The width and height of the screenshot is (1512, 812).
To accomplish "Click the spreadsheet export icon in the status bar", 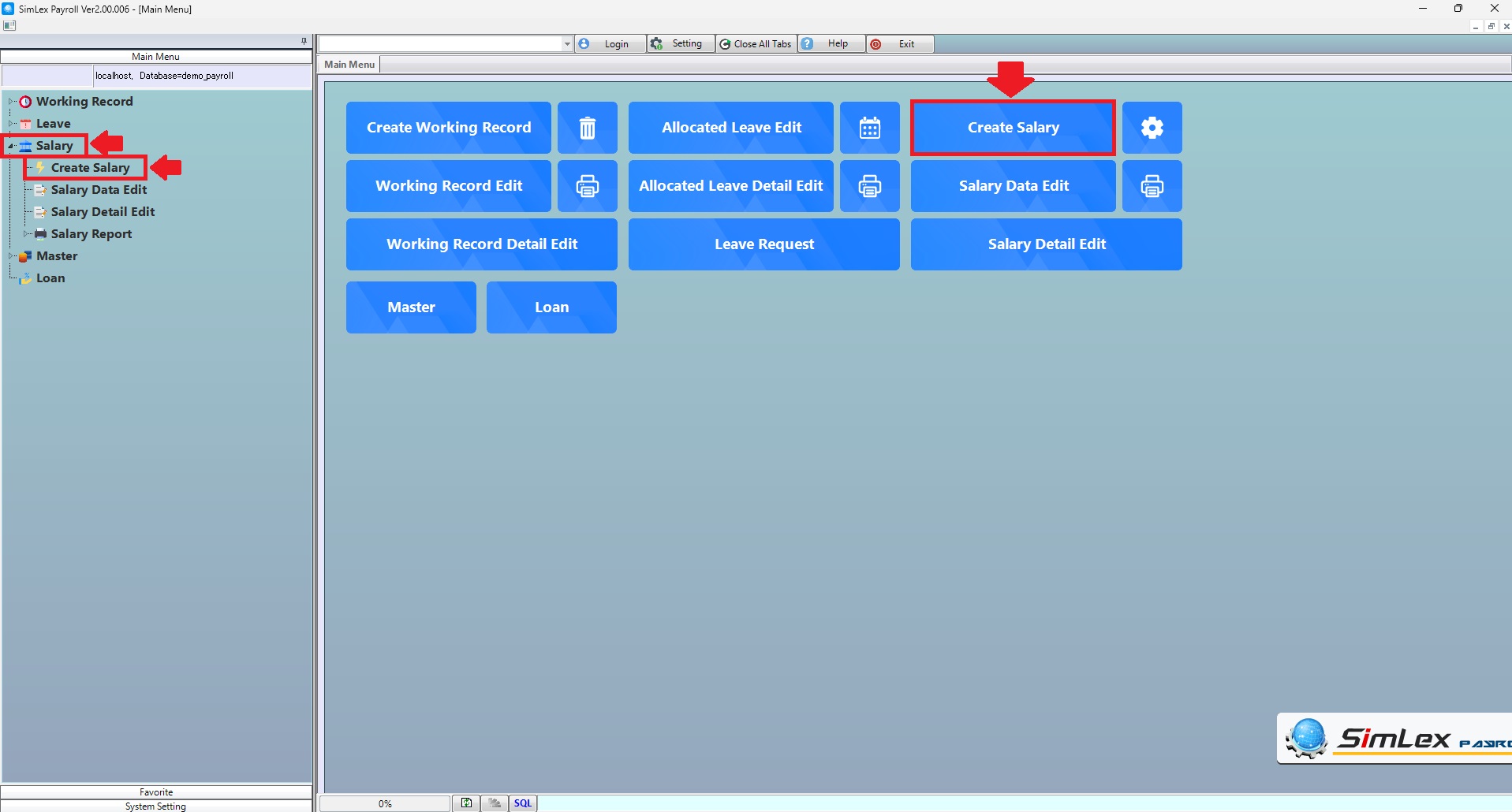I will tap(467, 803).
